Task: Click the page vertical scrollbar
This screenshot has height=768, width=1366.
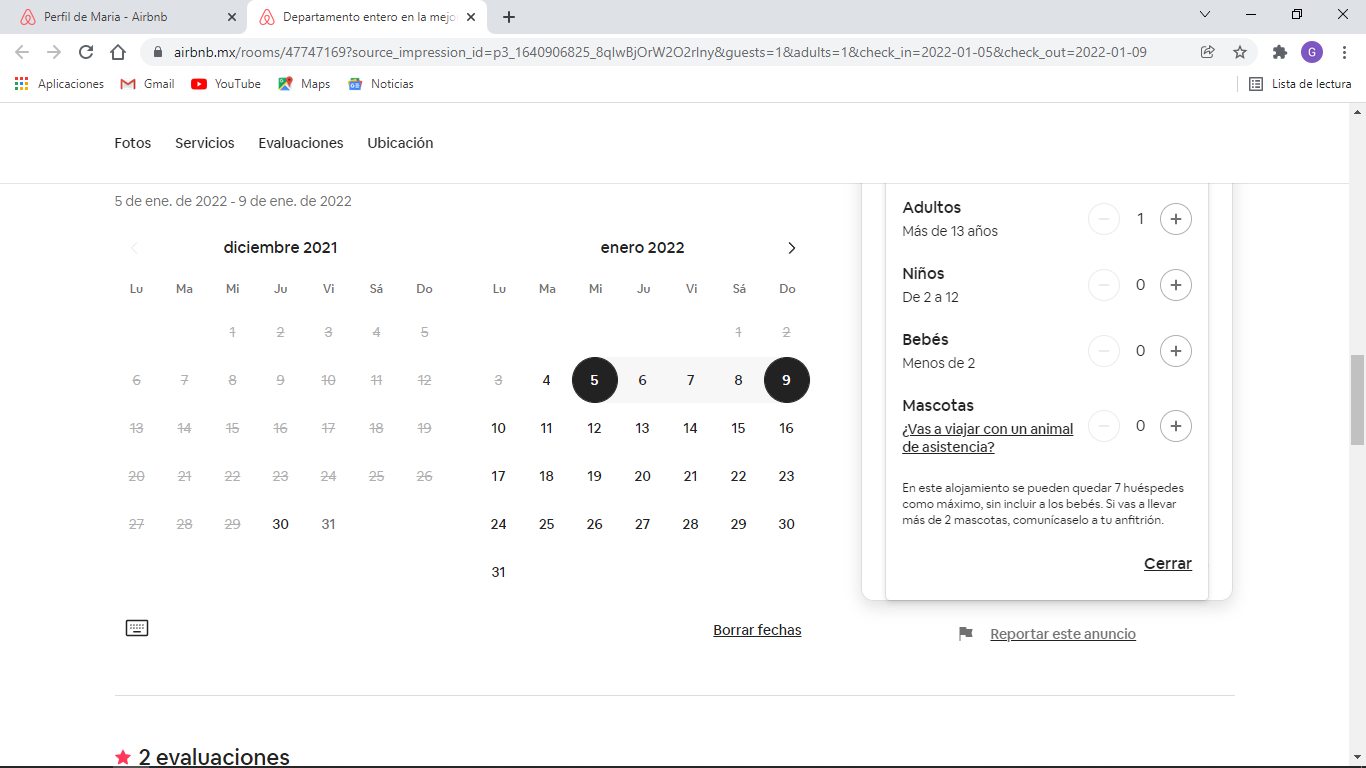Action: click(x=1357, y=400)
